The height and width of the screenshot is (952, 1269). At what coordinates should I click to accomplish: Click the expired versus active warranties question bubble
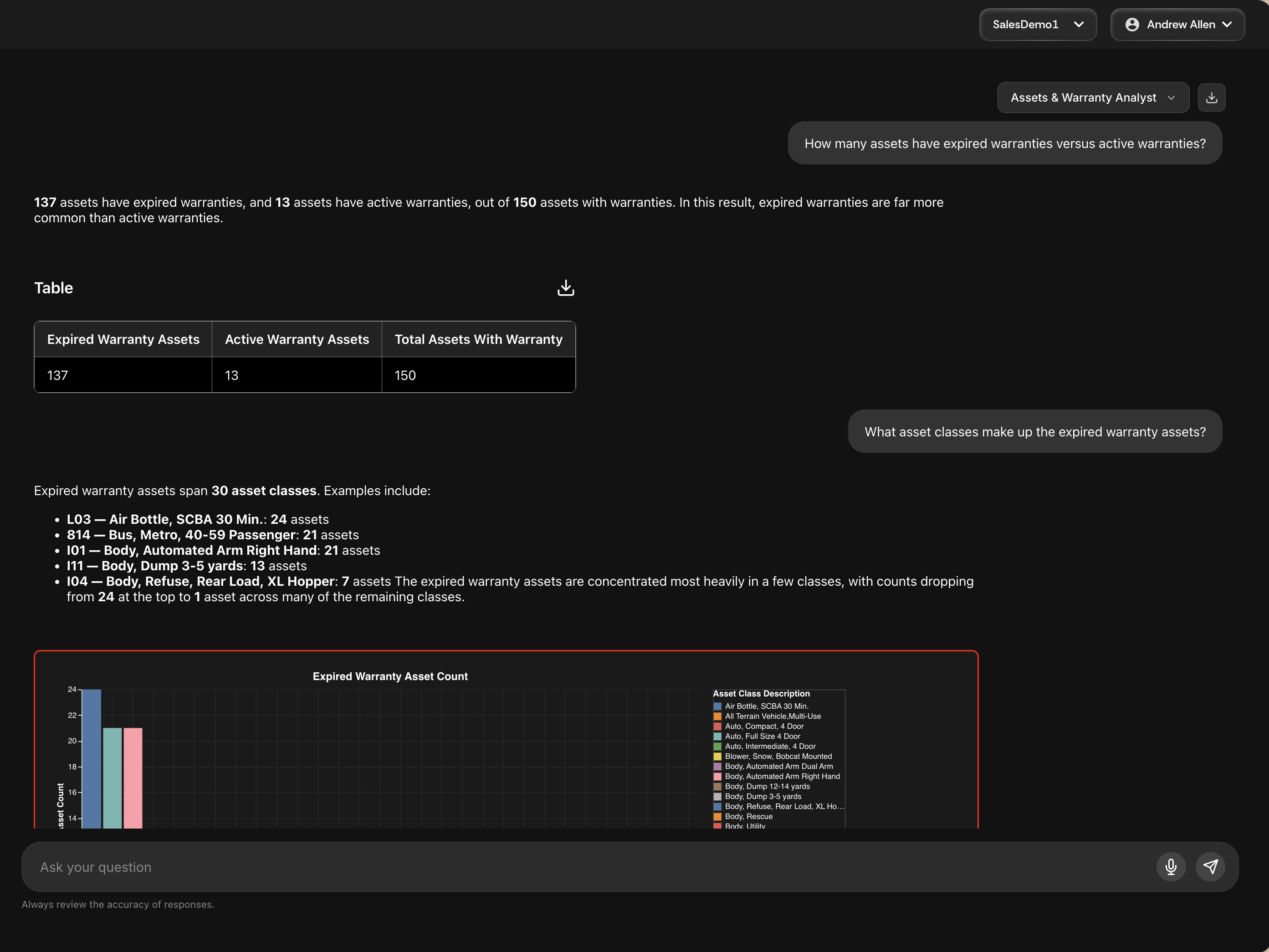[1005, 143]
